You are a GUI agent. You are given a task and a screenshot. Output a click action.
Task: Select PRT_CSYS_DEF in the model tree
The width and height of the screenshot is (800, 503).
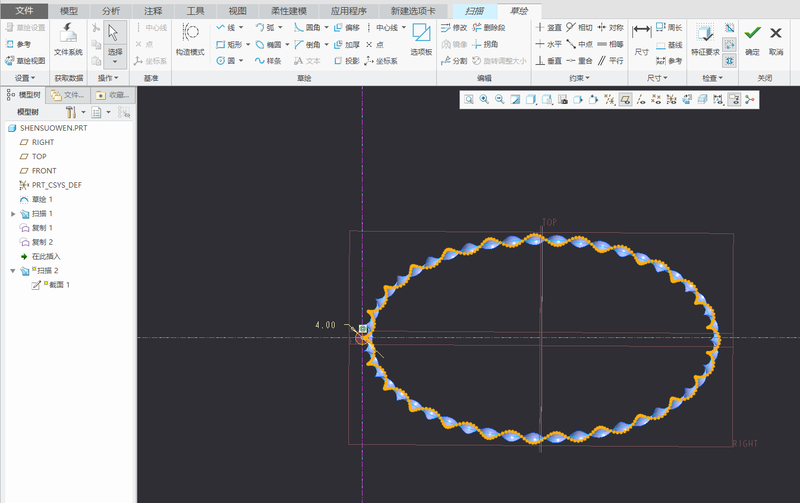(x=51, y=185)
